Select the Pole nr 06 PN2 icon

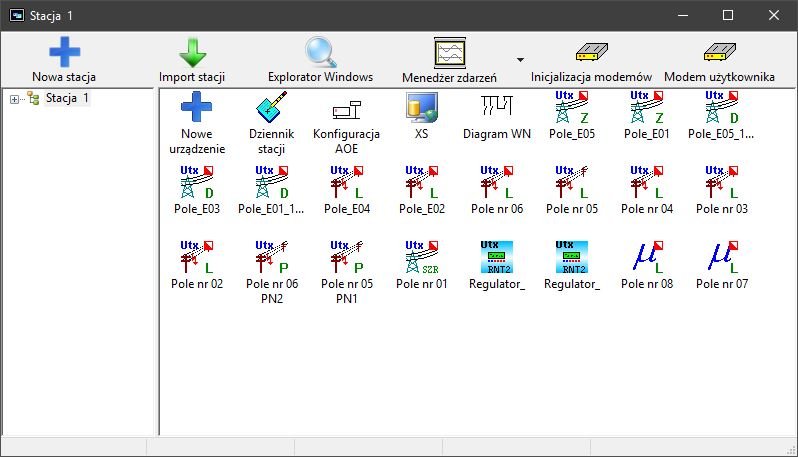[272, 258]
